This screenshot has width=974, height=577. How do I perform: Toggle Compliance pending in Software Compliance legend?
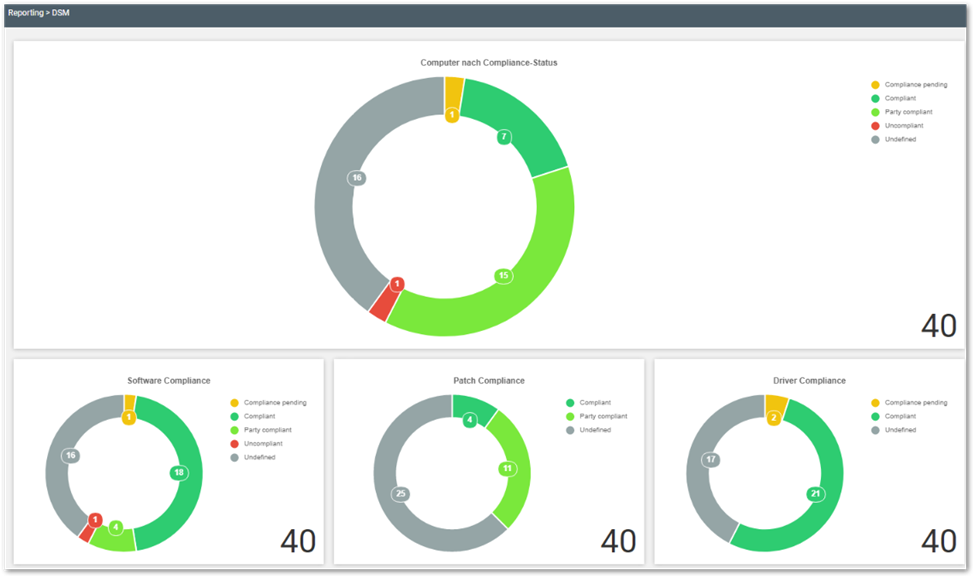tap(268, 402)
